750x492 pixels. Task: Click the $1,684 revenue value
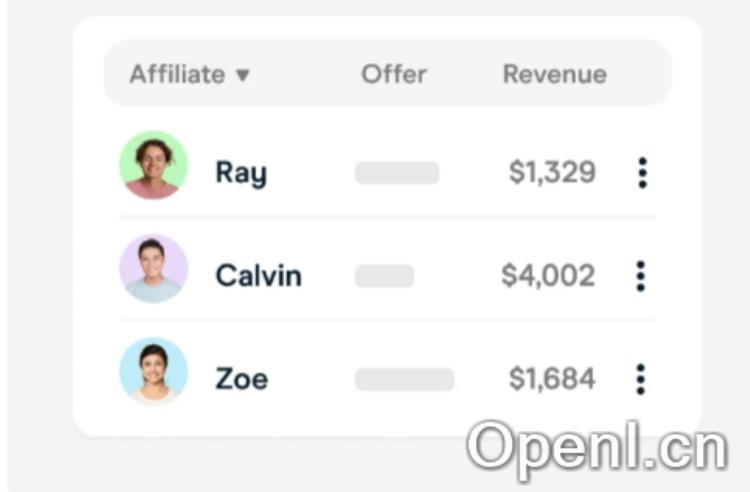point(552,379)
